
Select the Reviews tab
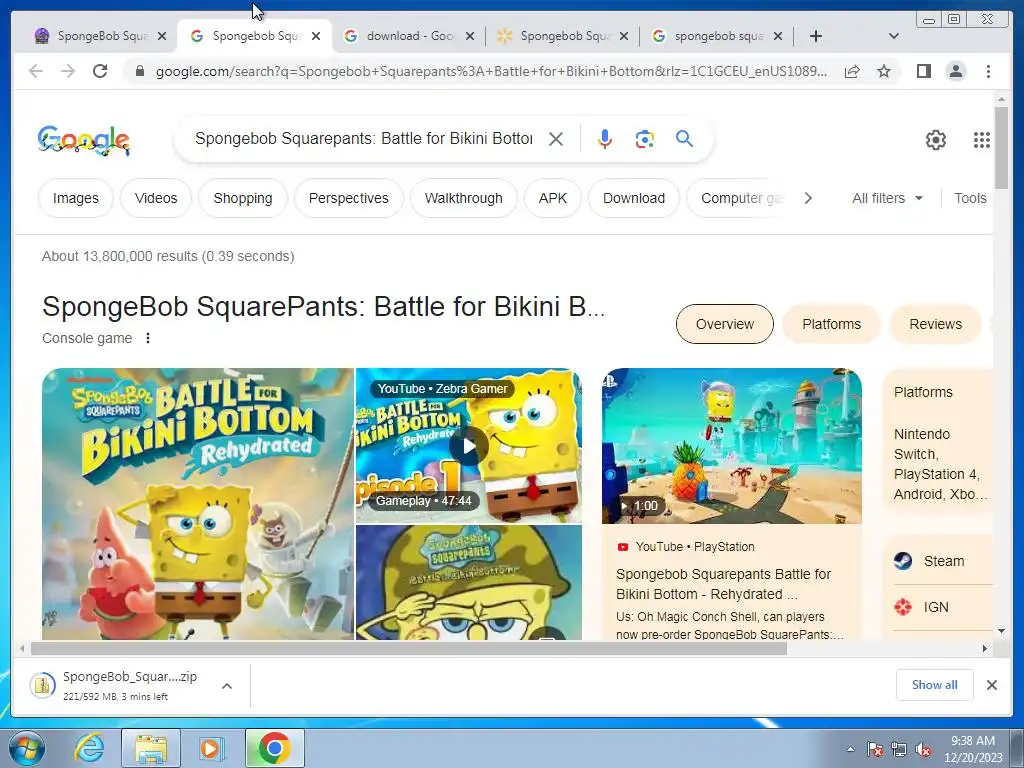(935, 324)
